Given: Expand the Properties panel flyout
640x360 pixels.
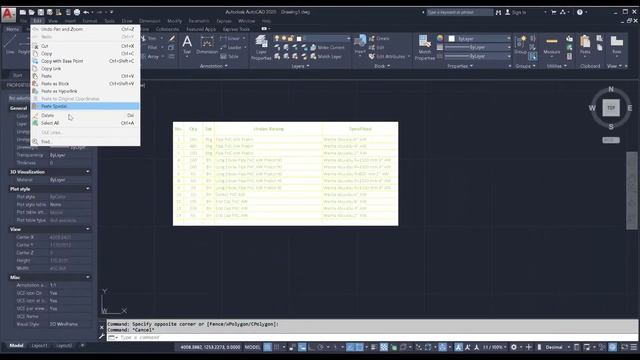Looking at the screenshot, I should coord(460,66).
